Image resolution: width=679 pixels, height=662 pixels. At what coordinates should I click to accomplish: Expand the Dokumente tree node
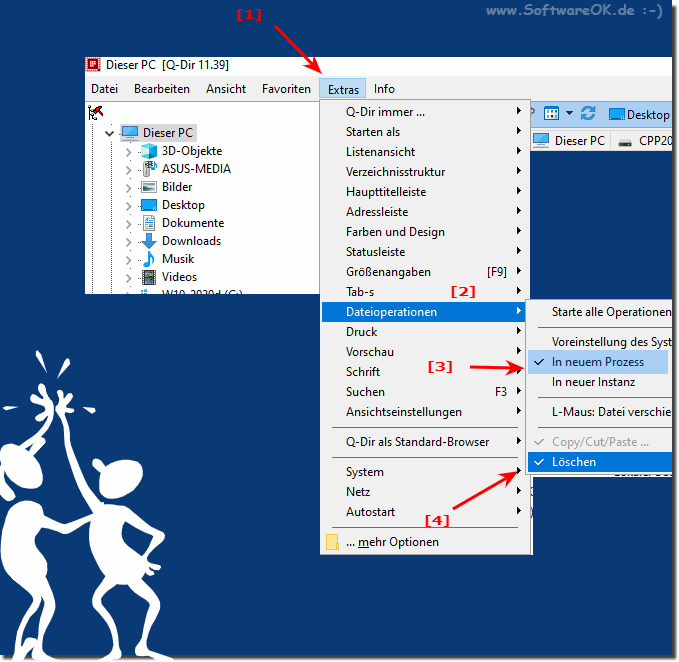pyautogui.click(x=128, y=224)
